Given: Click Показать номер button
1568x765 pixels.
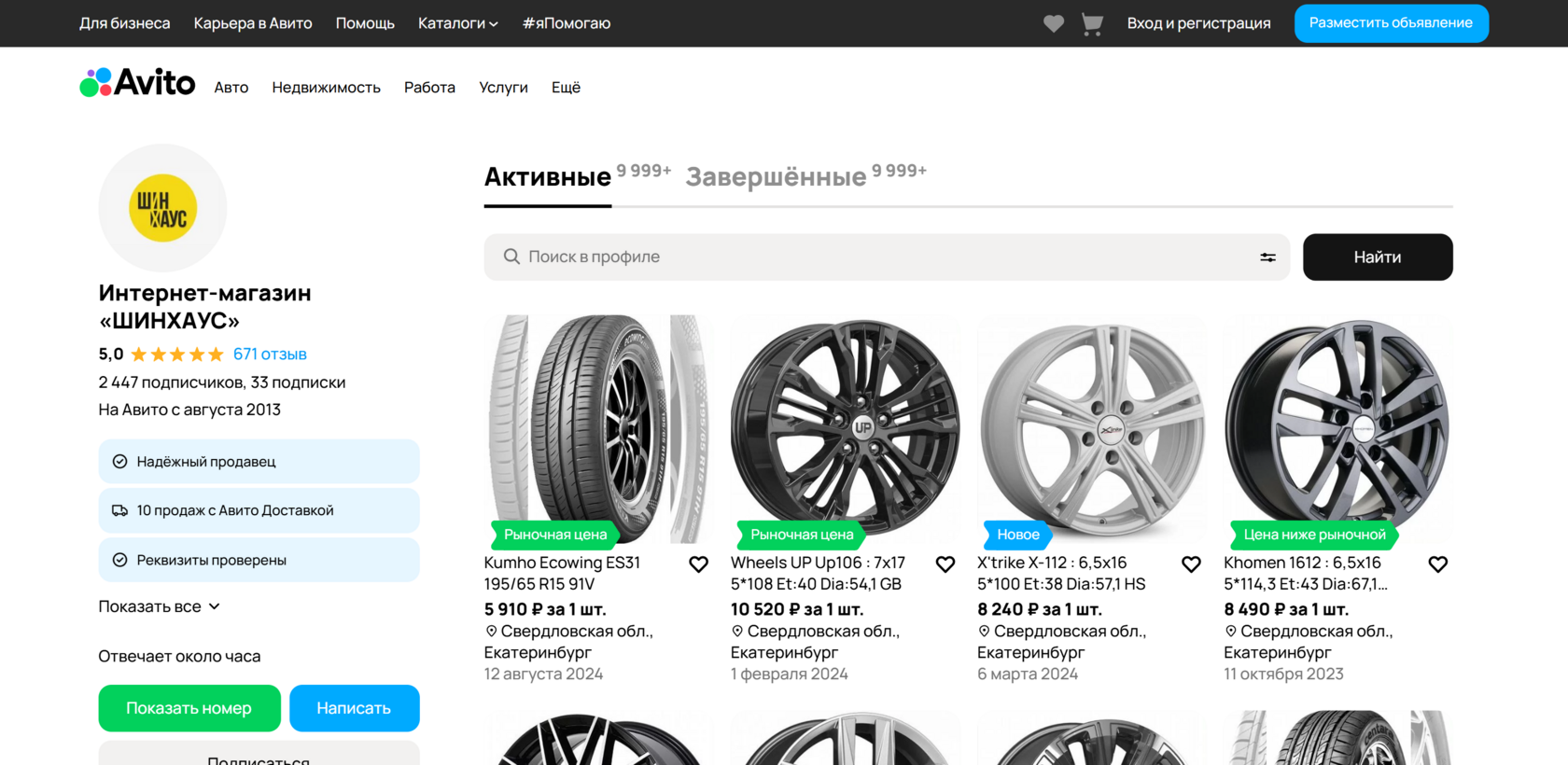Looking at the screenshot, I should pos(189,708).
